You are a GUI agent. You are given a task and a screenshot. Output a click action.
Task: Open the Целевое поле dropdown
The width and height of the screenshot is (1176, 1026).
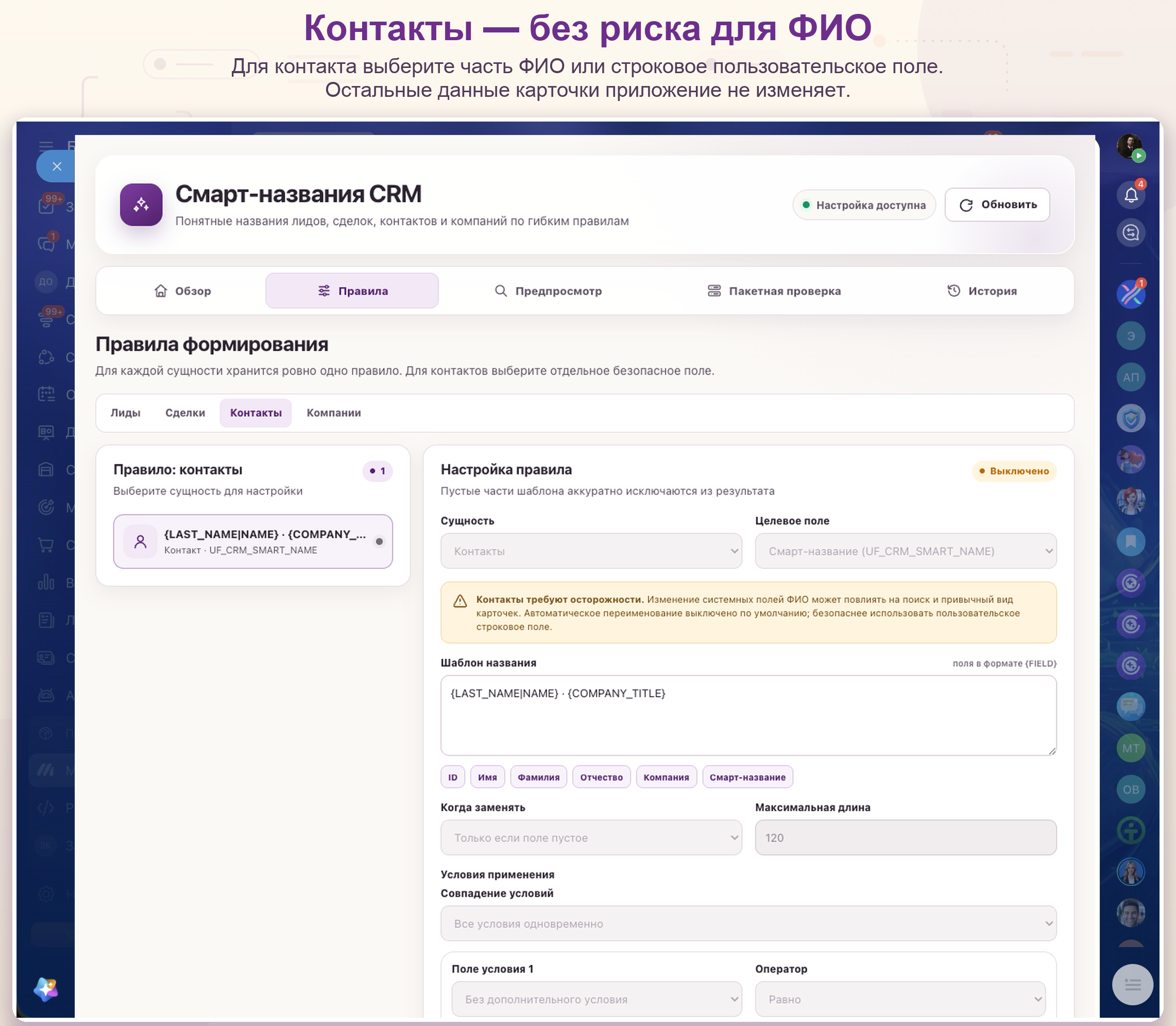[x=905, y=551]
